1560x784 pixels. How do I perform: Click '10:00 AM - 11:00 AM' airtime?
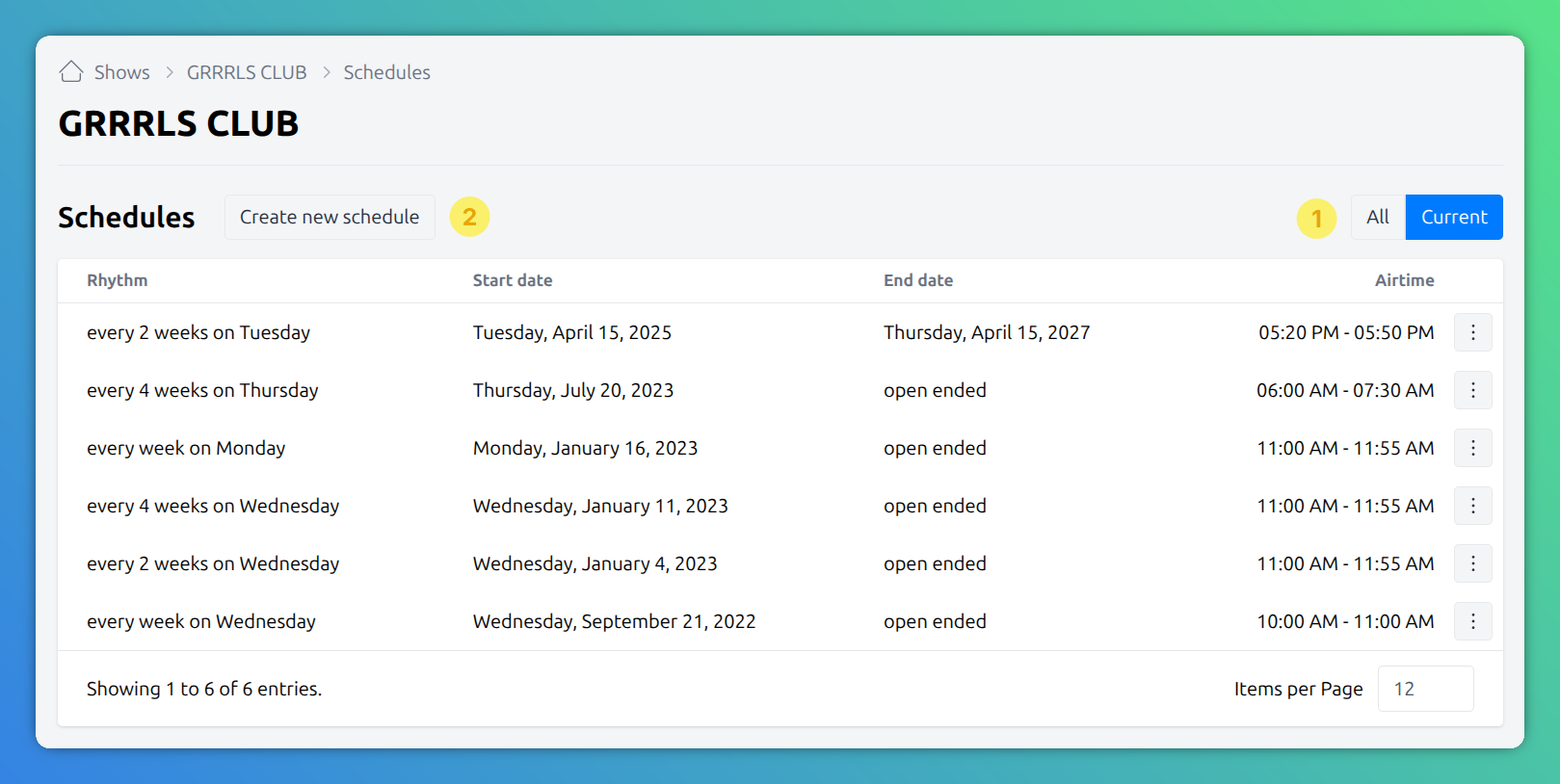click(x=1345, y=621)
